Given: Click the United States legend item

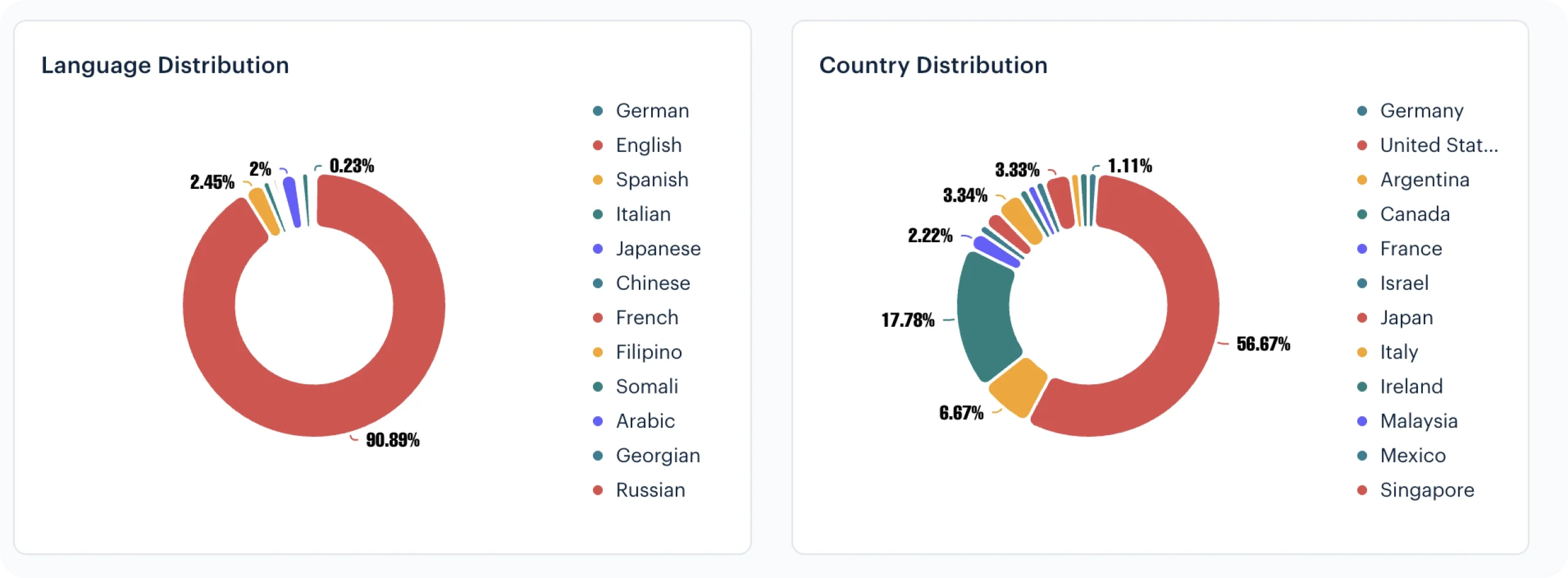Looking at the screenshot, I should 1438,145.
